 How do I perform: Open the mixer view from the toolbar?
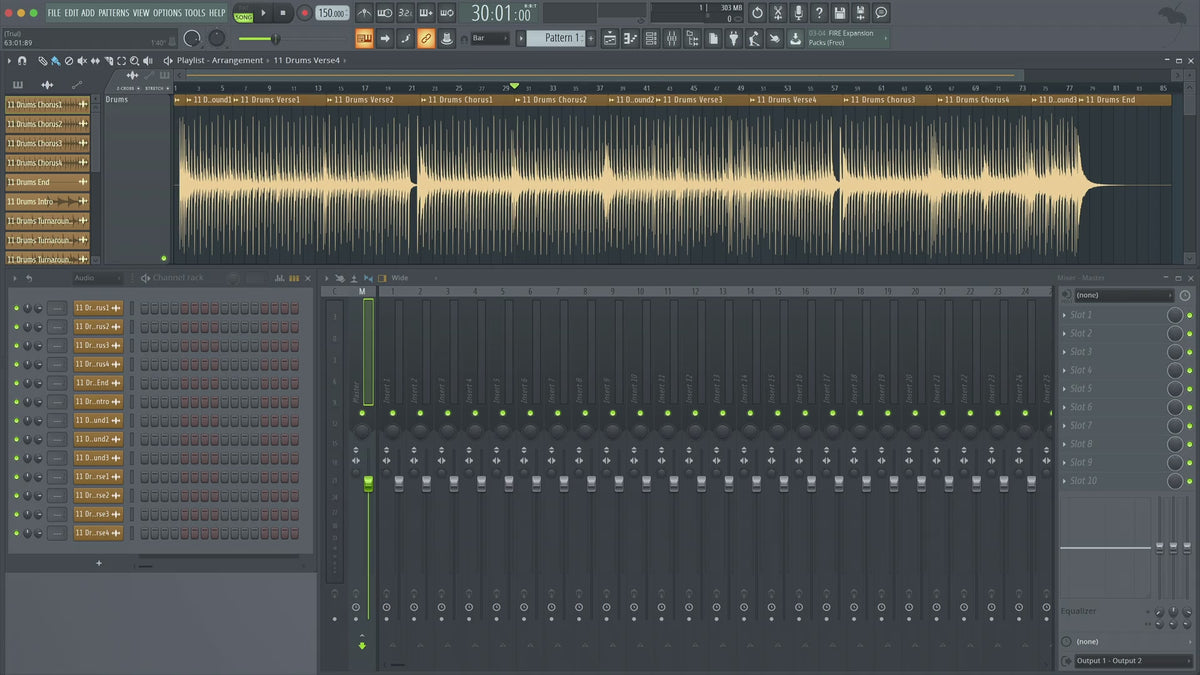671,38
